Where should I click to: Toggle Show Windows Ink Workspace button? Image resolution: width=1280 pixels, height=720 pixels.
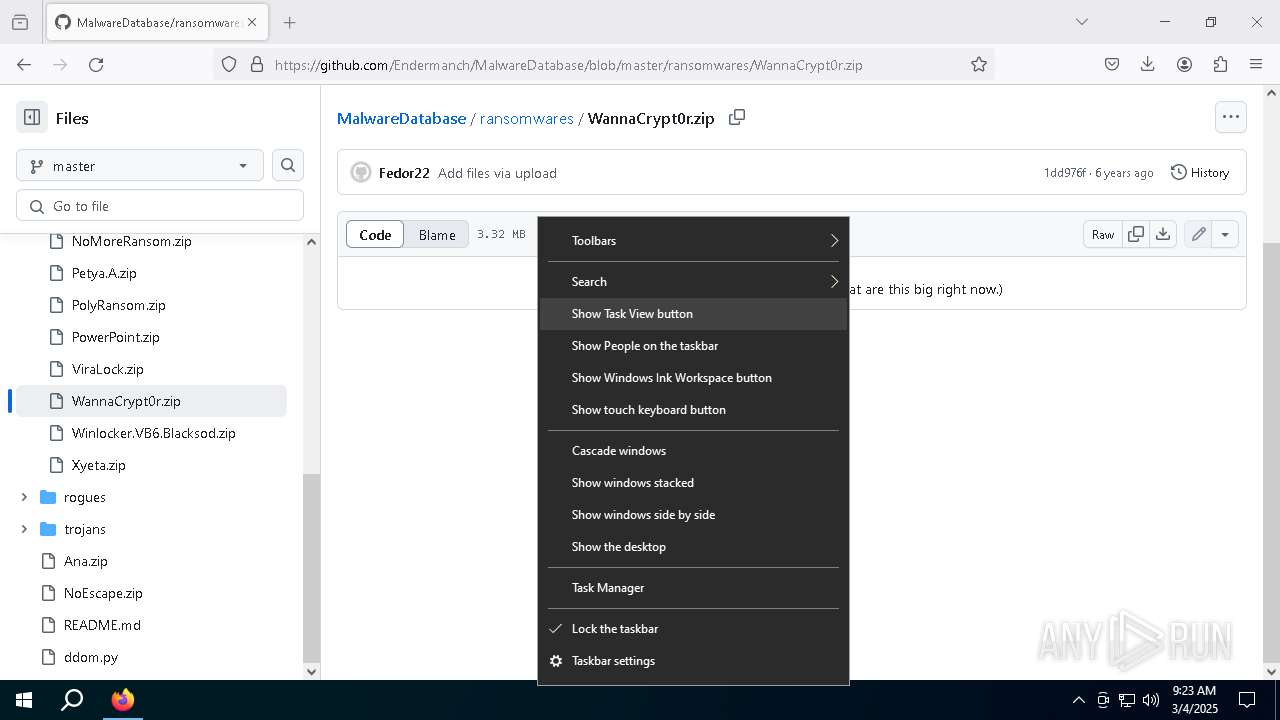click(693, 378)
